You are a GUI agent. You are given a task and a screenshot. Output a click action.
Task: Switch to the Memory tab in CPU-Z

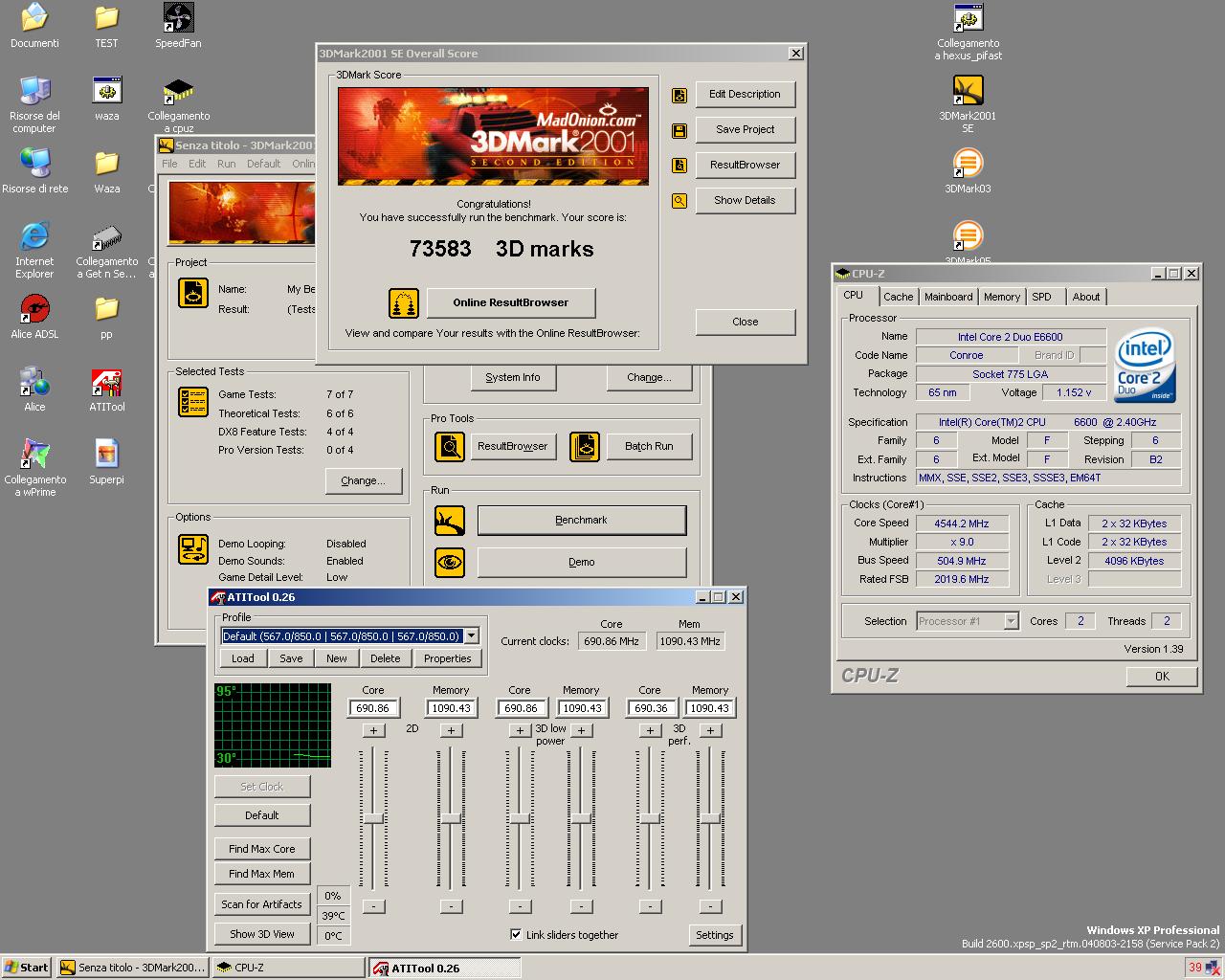(x=1002, y=297)
